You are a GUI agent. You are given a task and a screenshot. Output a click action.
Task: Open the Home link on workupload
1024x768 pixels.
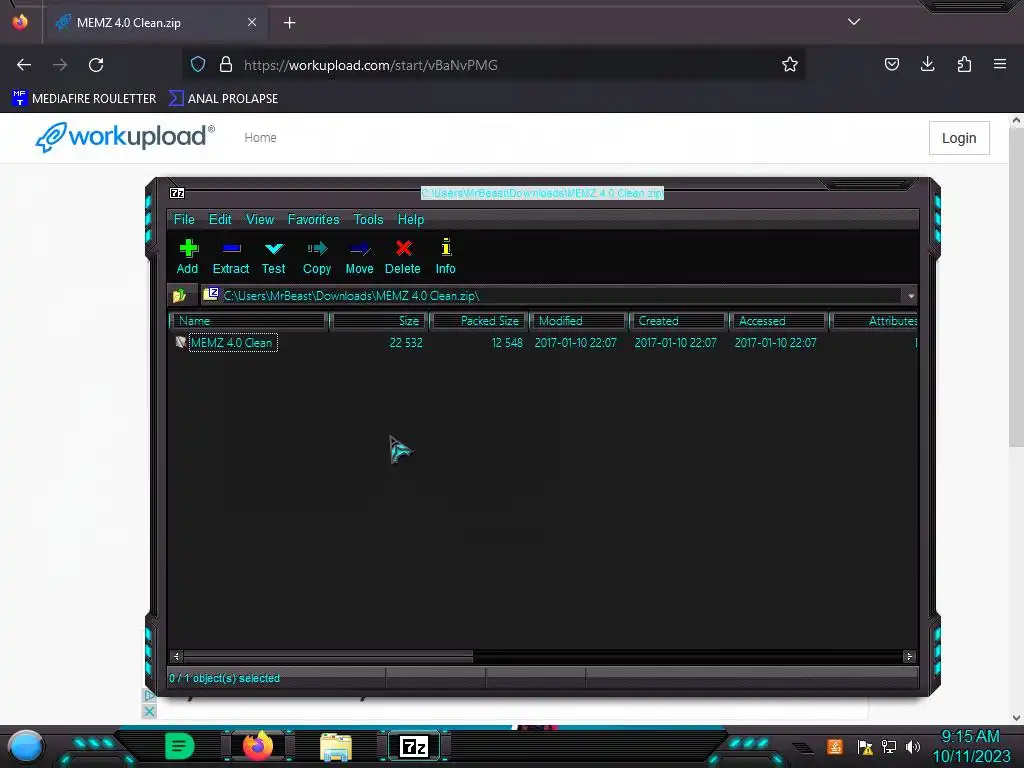tap(260, 138)
